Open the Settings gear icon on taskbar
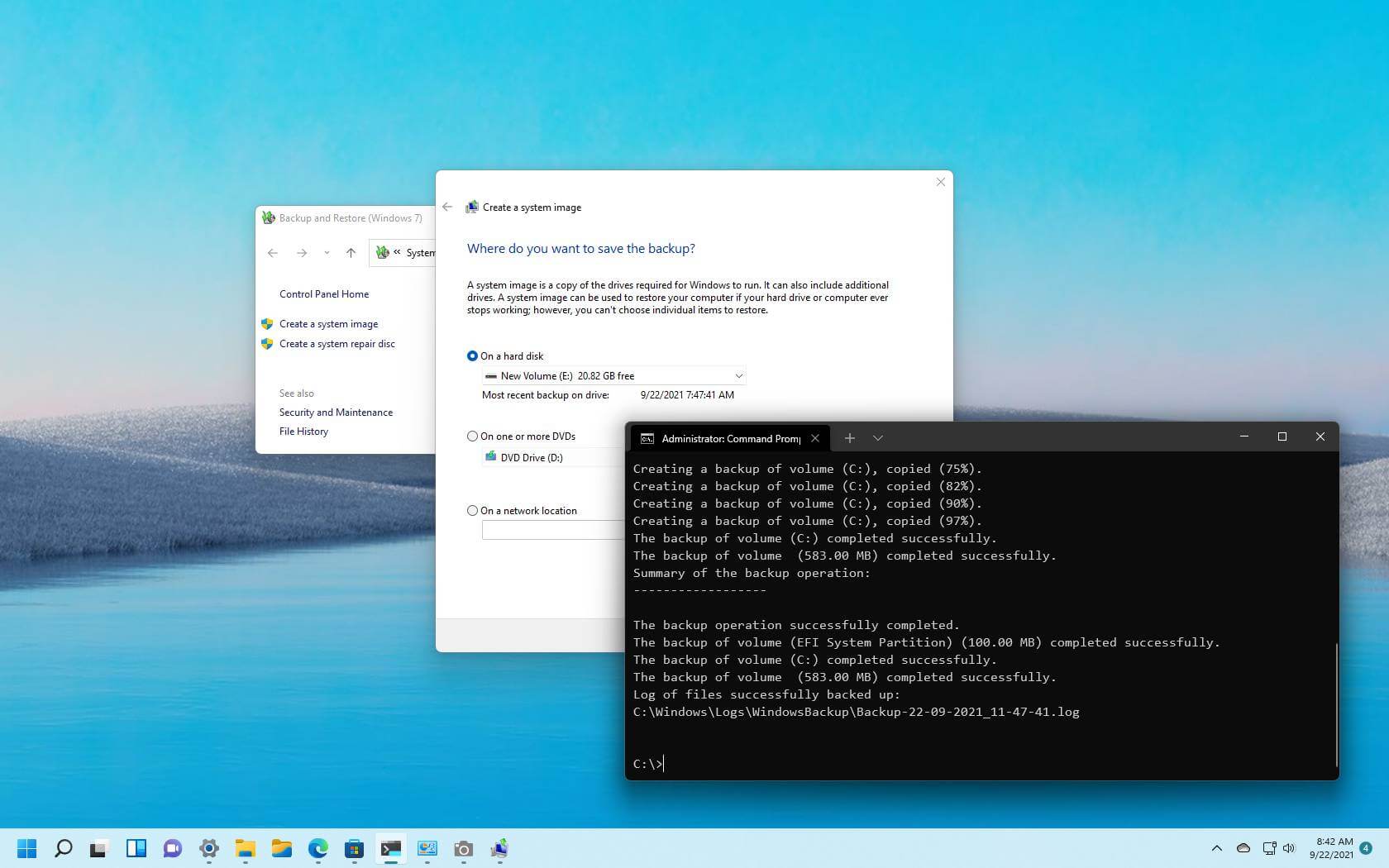This screenshot has width=1389, height=868. (209, 848)
